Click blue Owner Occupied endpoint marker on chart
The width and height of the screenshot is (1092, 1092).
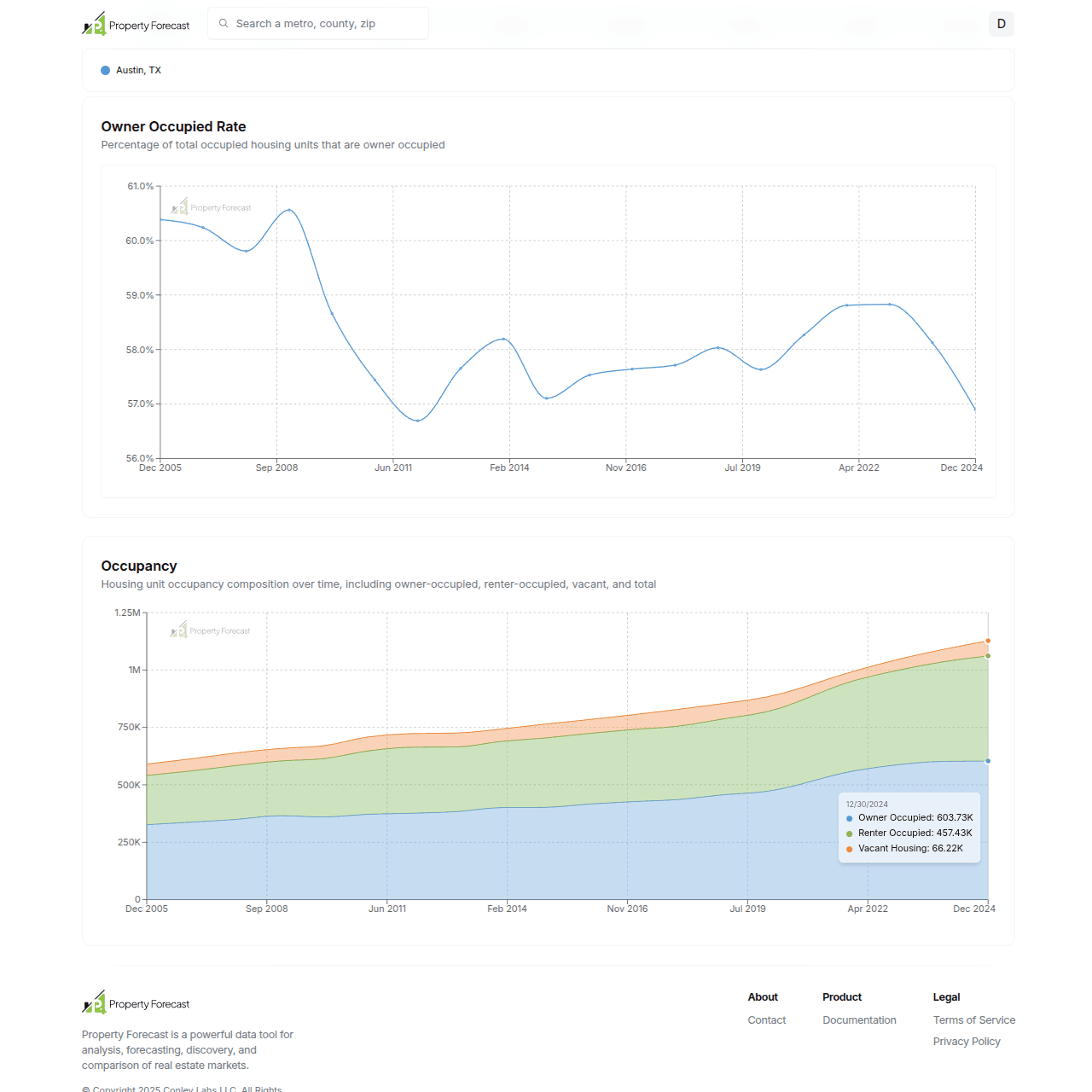coord(988,761)
